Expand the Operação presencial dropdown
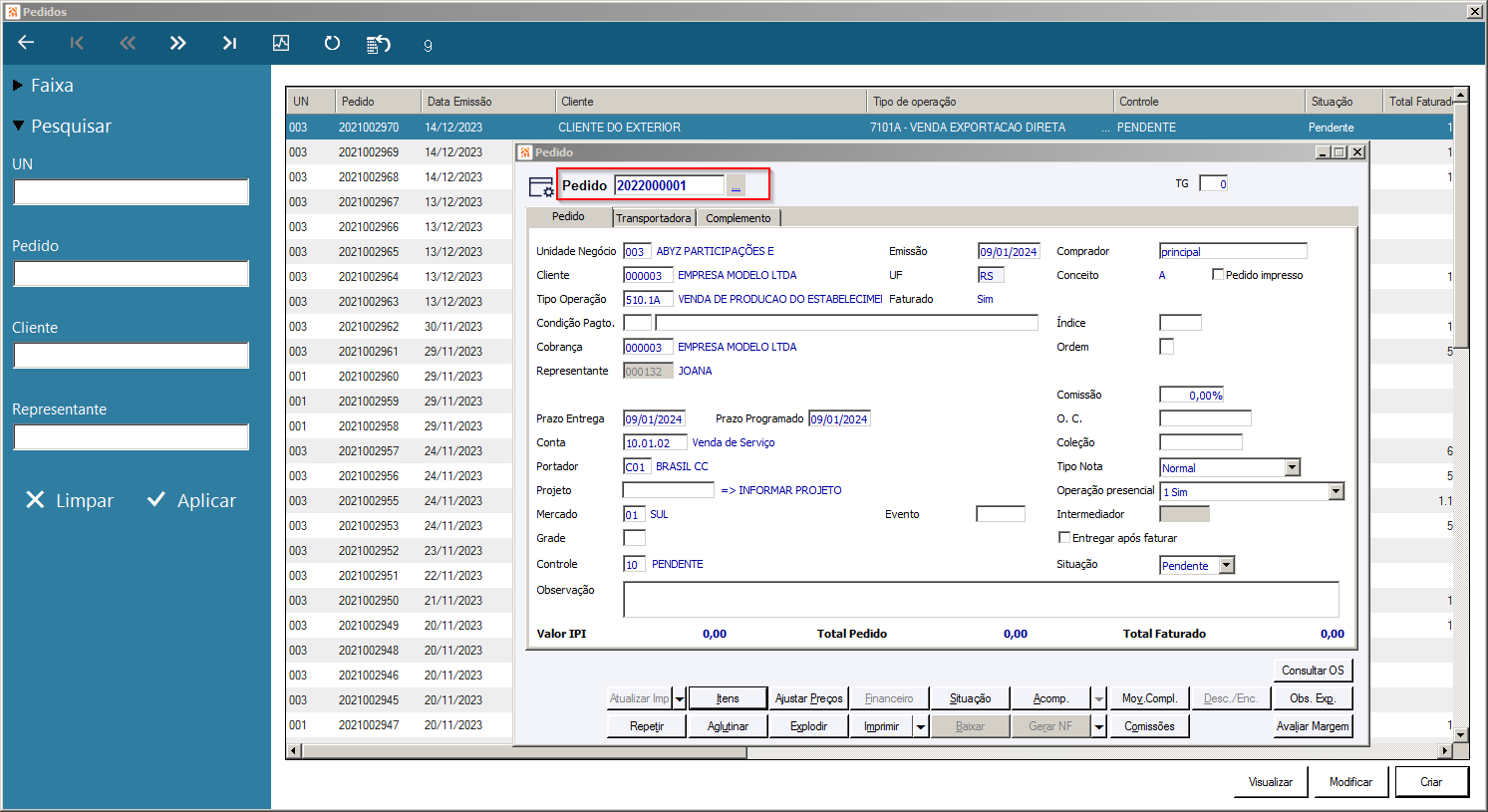 [x=1336, y=491]
